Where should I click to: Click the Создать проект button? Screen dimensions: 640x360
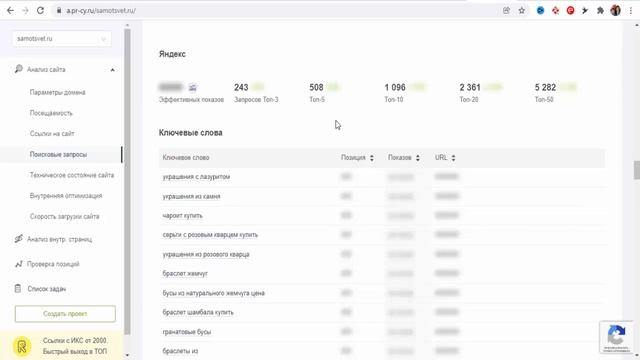click(x=65, y=314)
